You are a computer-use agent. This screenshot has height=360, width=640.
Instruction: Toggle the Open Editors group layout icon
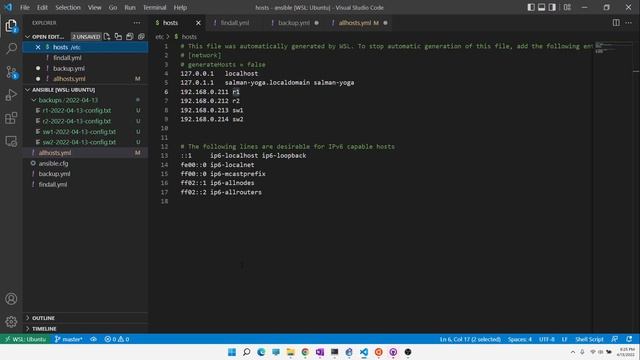pyautogui.click(x=118, y=37)
